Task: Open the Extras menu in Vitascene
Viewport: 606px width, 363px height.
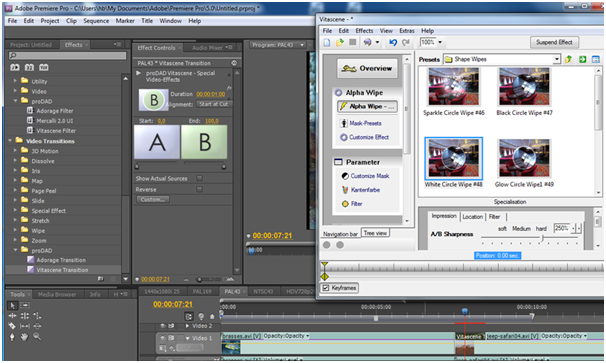Action: pos(407,31)
